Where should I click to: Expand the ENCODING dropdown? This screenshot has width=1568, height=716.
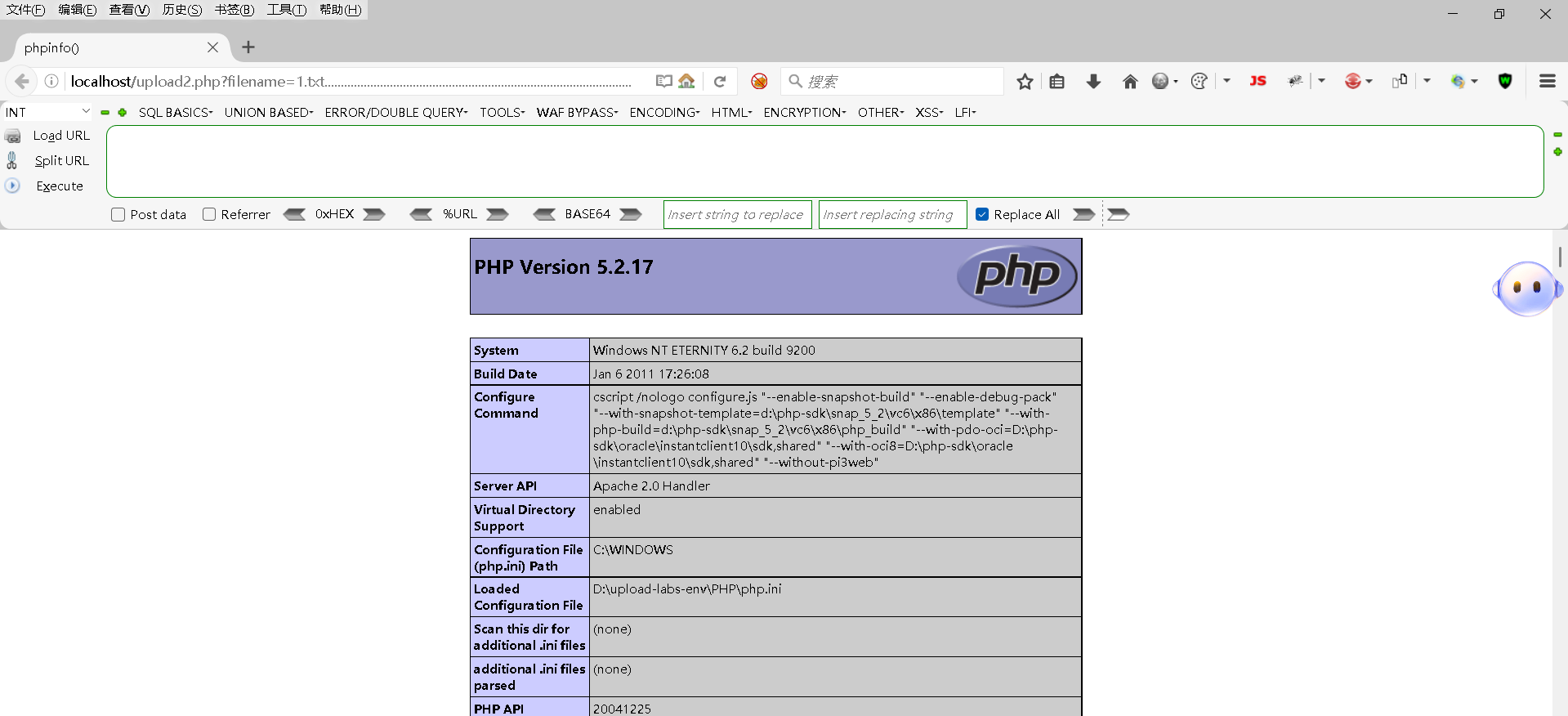[x=665, y=112]
